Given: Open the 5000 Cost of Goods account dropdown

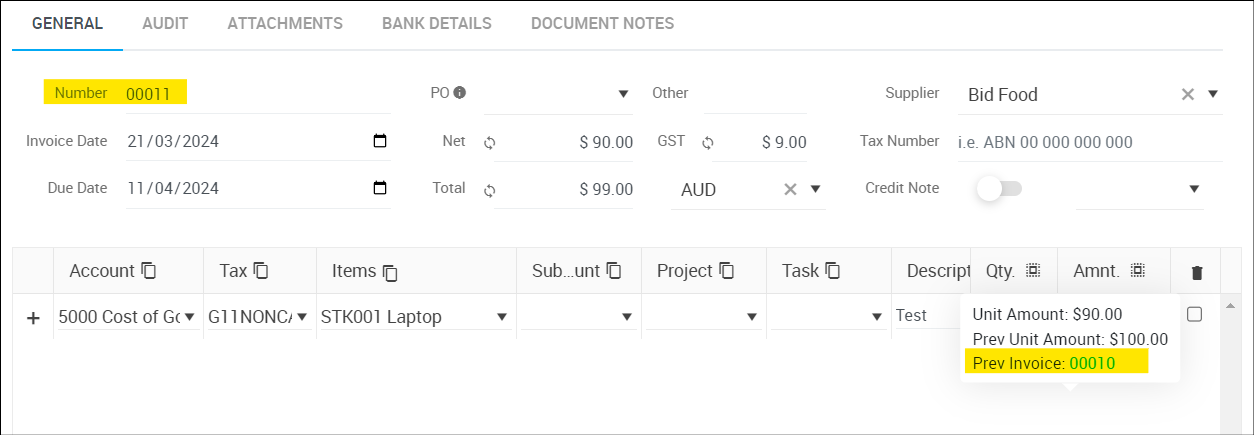Looking at the screenshot, I should [x=189, y=317].
